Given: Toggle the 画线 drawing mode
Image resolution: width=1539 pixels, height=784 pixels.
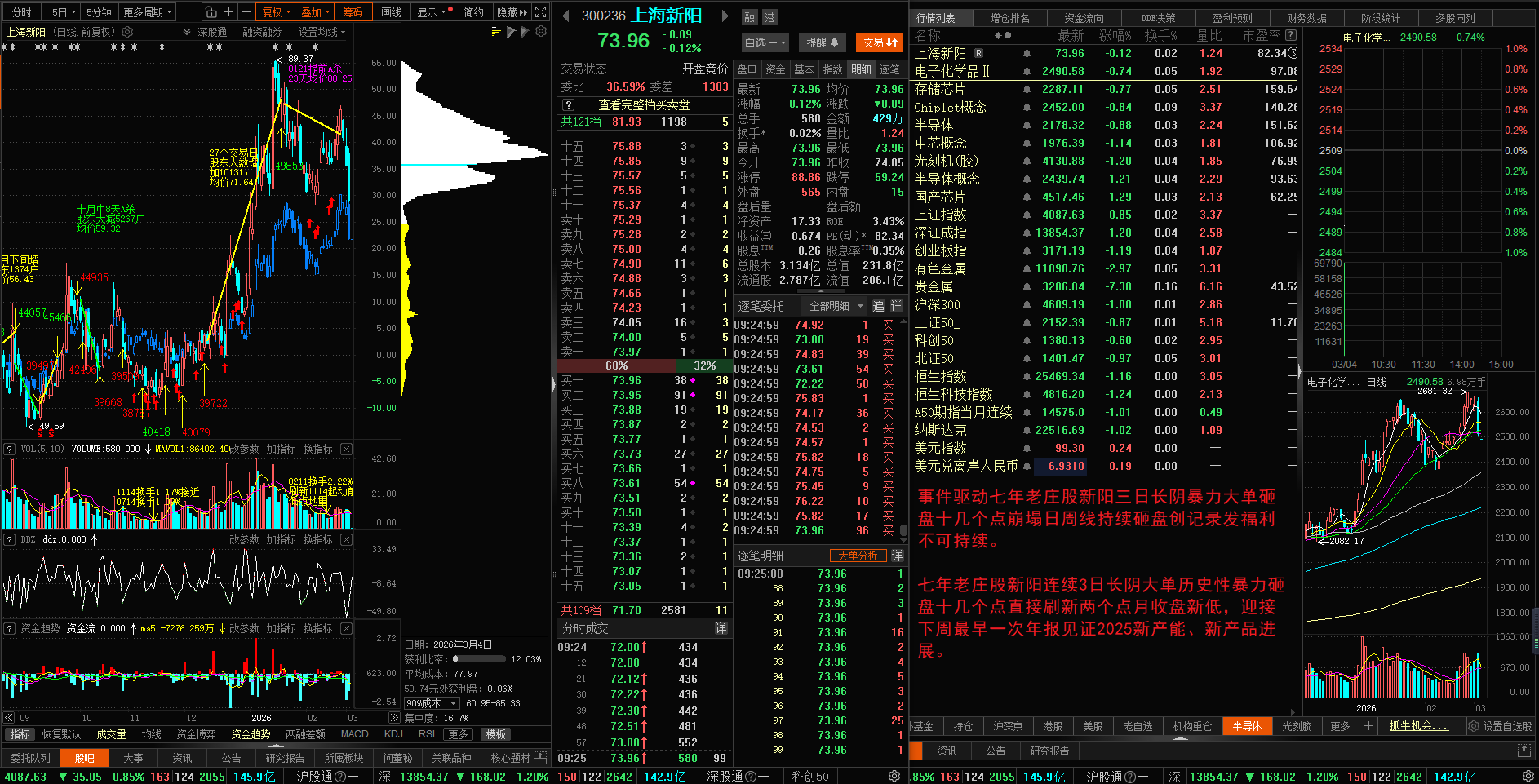Looking at the screenshot, I should (x=392, y=12).
